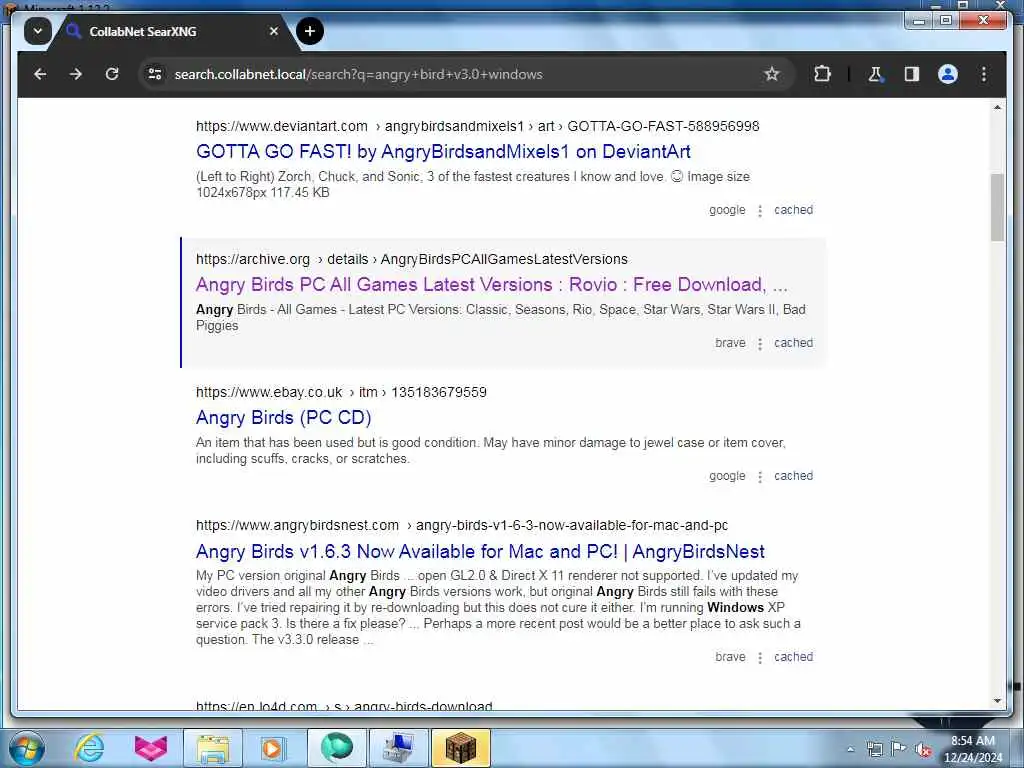Open more options dots for AngryBirdsNest result
Screen dimensions: 1024x768
760,658
